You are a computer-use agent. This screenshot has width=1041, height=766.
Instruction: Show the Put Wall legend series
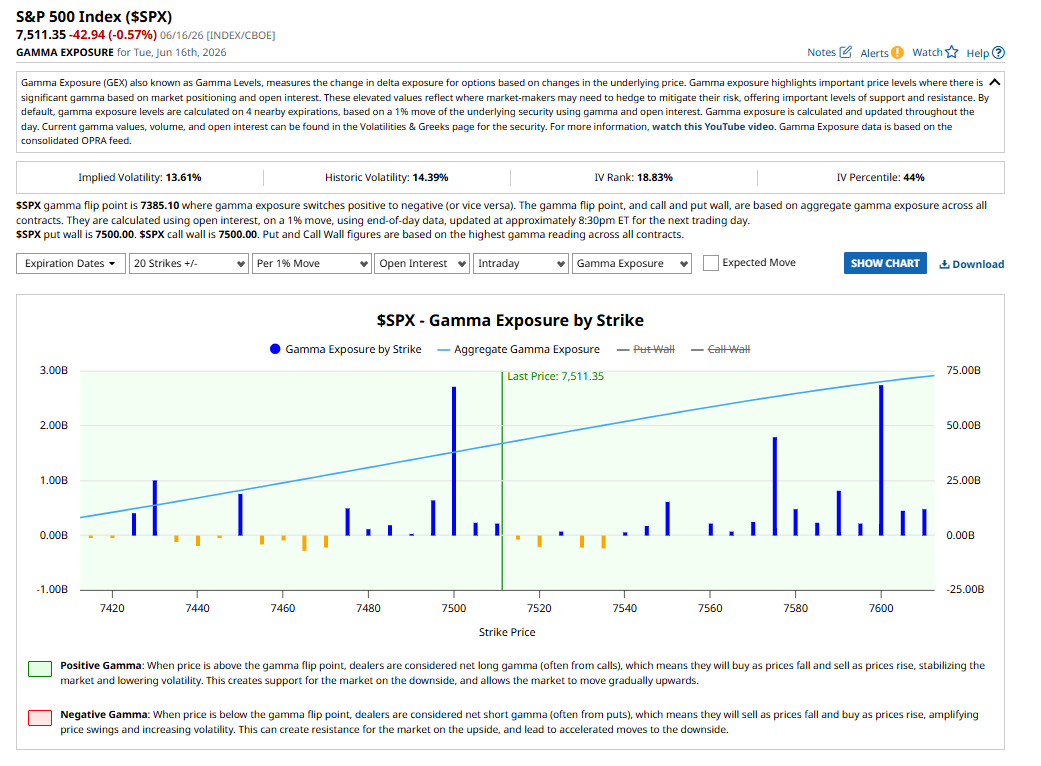pos(645,349)
